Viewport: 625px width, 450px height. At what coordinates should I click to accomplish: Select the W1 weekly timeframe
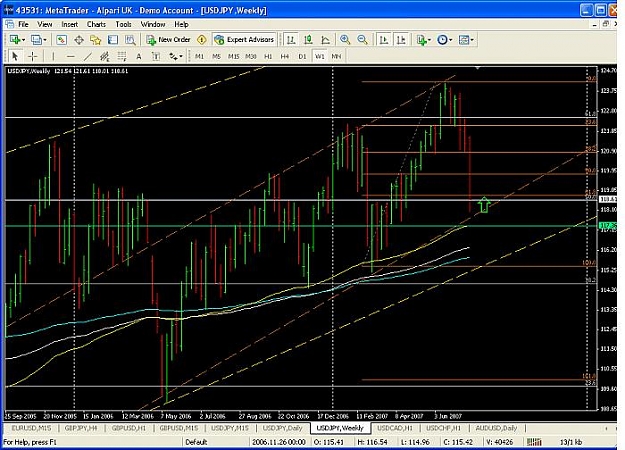(x=320, y=57)
